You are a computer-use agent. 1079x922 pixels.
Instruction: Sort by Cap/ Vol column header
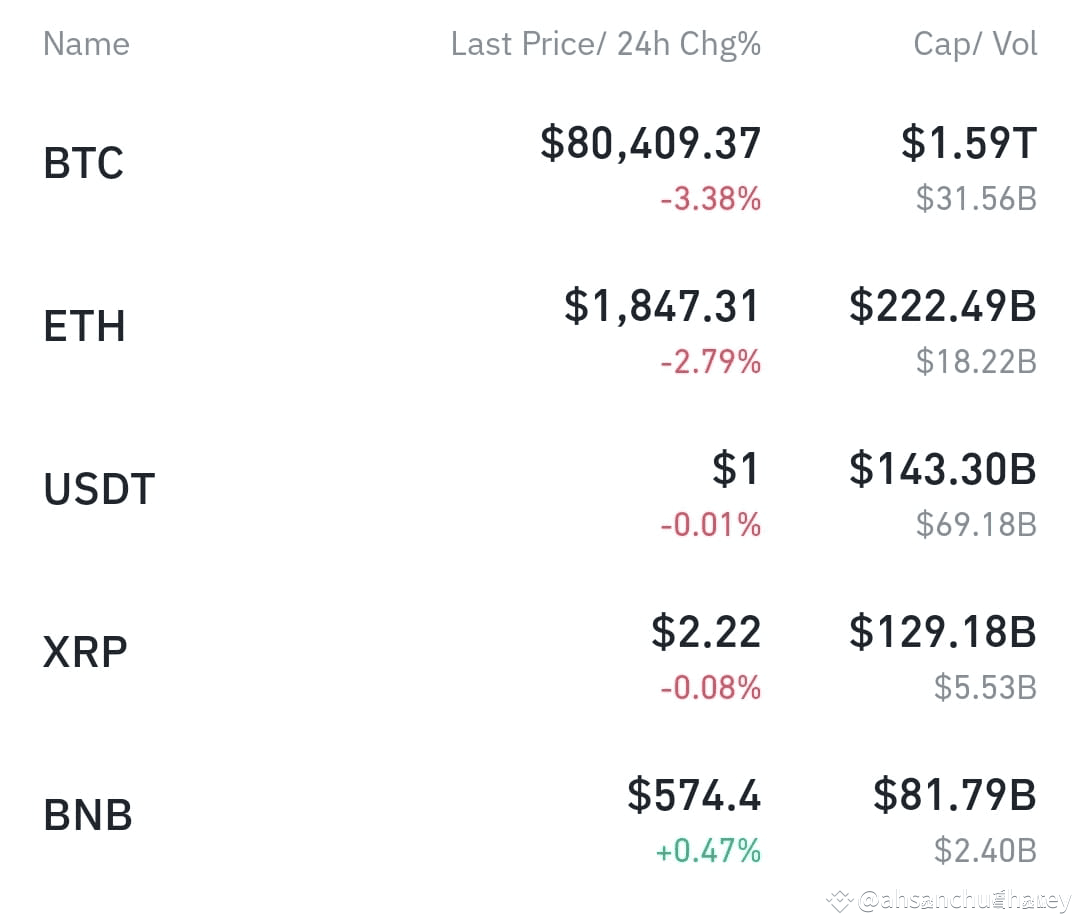[975, 44]
